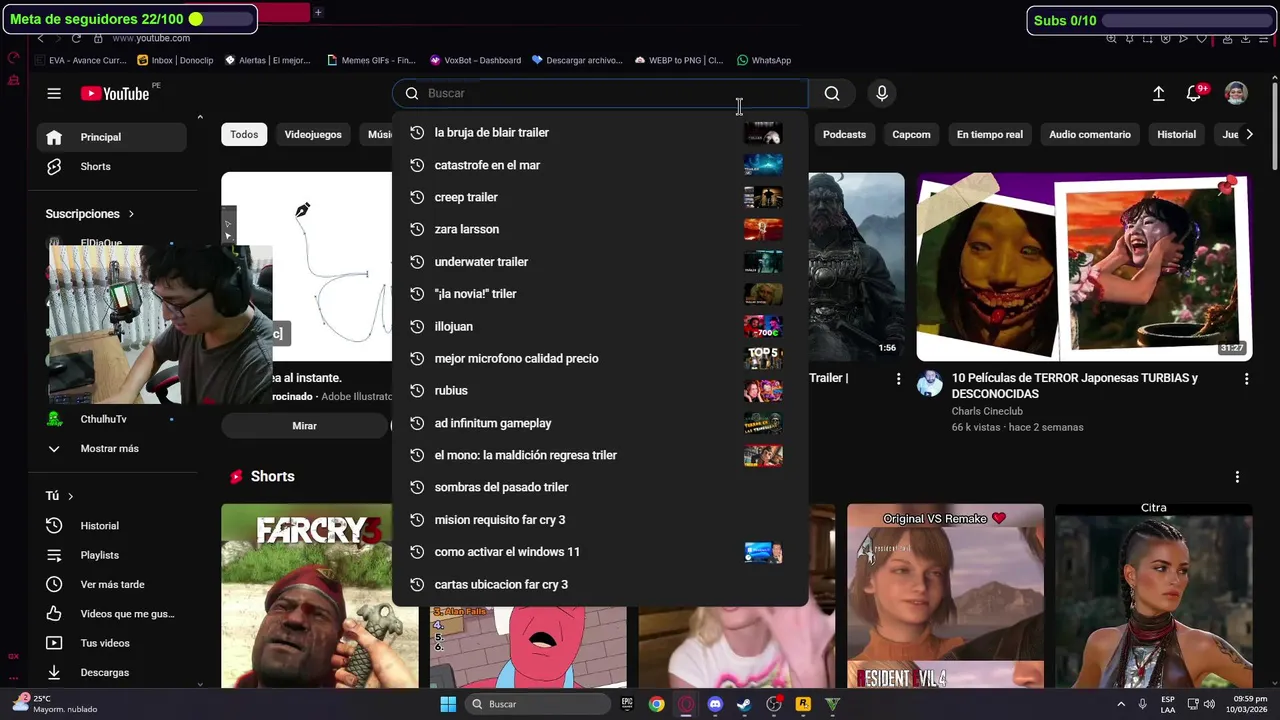Open Charls Cineclub channel link

click(x=987, y=411)
